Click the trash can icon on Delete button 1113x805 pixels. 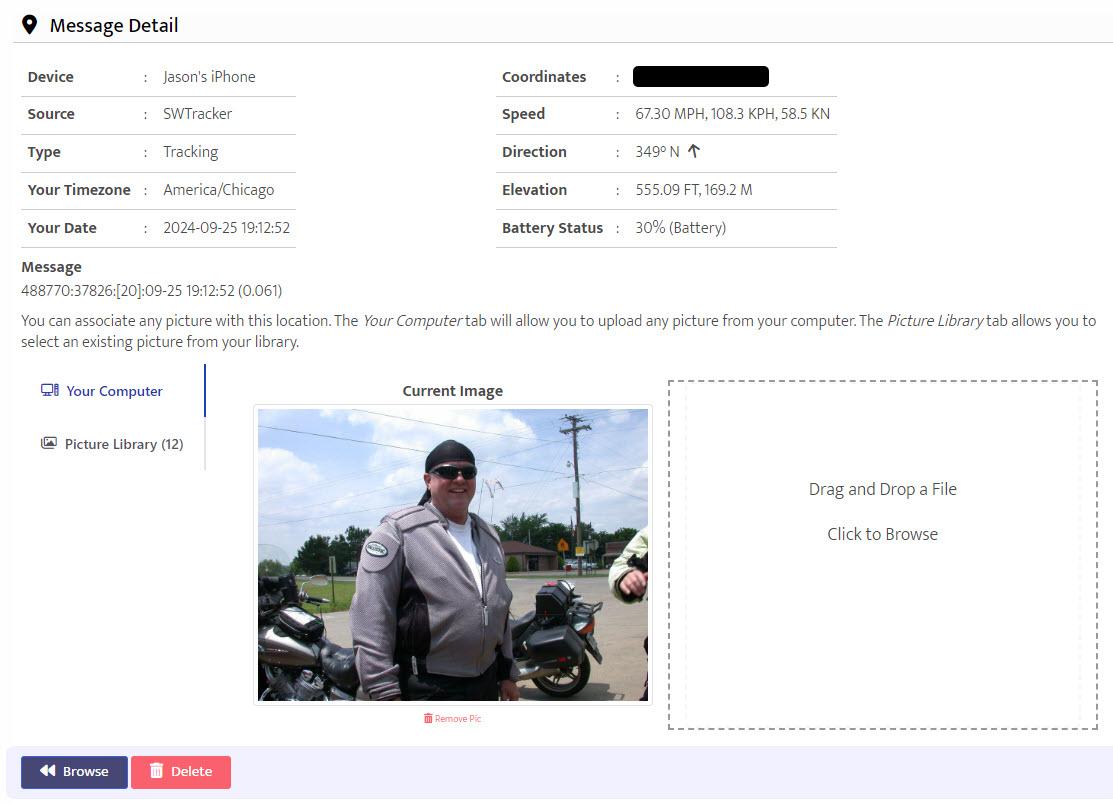(x=156, y=771)
